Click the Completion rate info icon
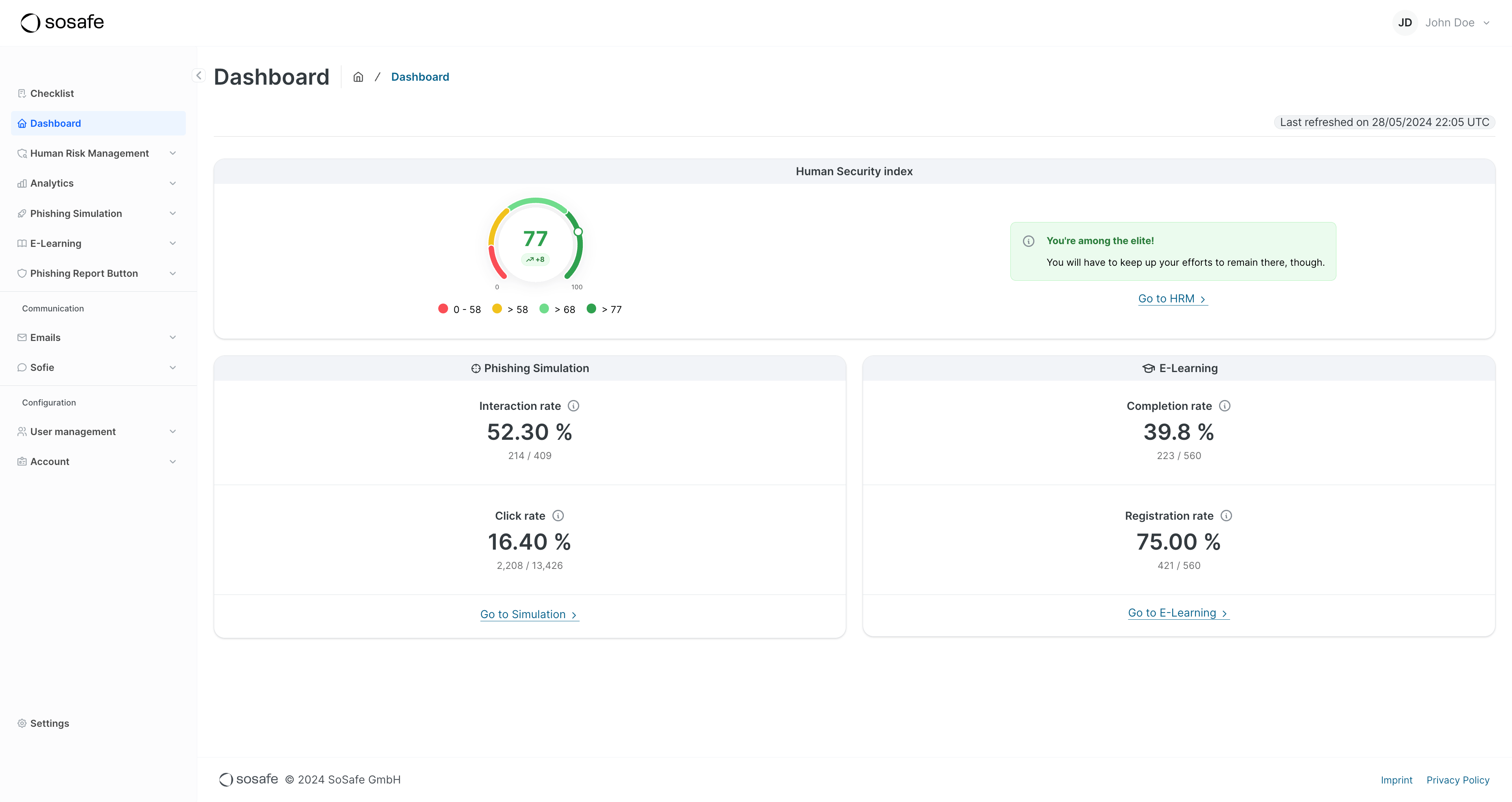The height and width of the screenshot is (802, 1512). click(1225, 406)
